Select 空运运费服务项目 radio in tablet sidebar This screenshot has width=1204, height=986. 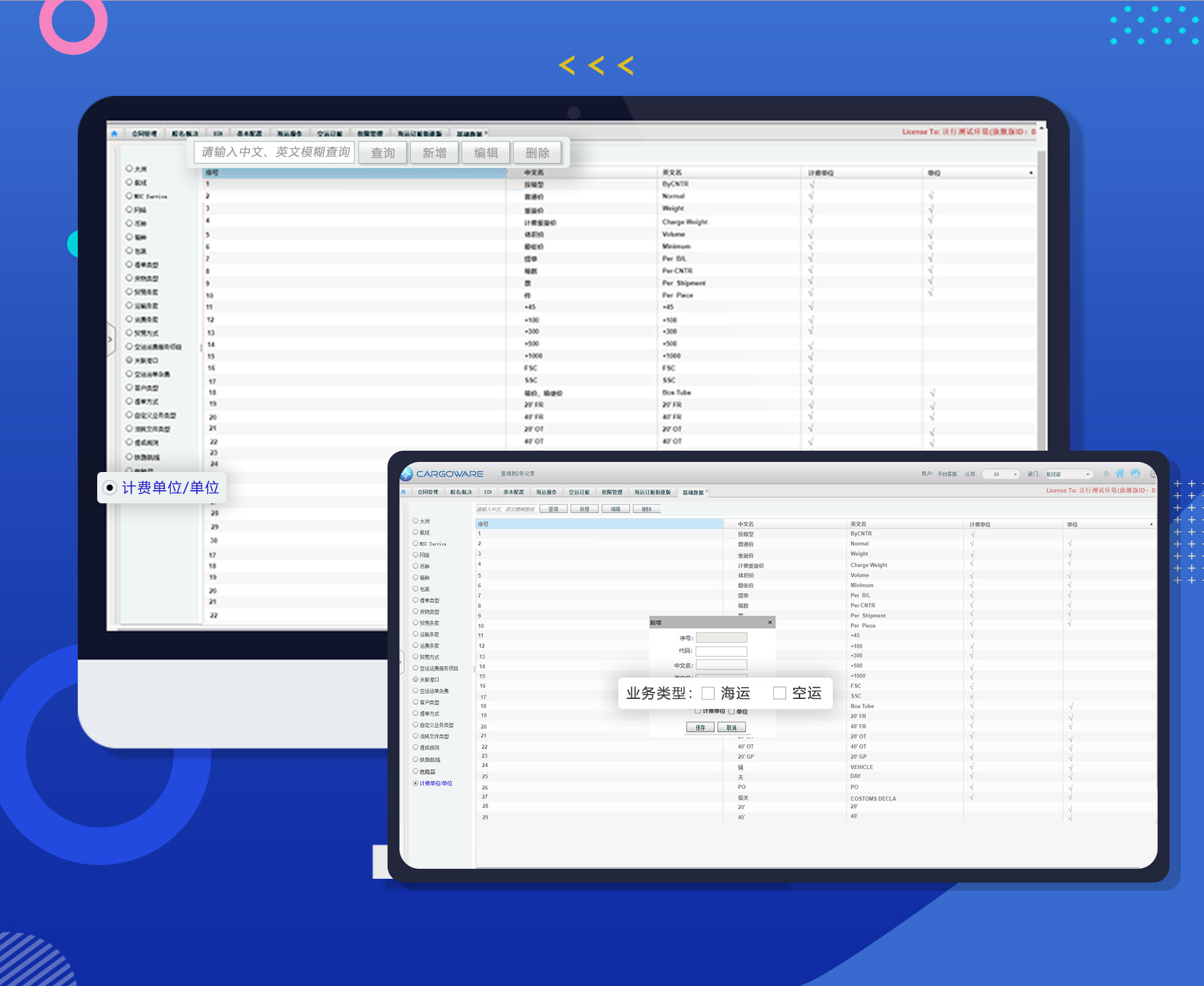[415, 668]
